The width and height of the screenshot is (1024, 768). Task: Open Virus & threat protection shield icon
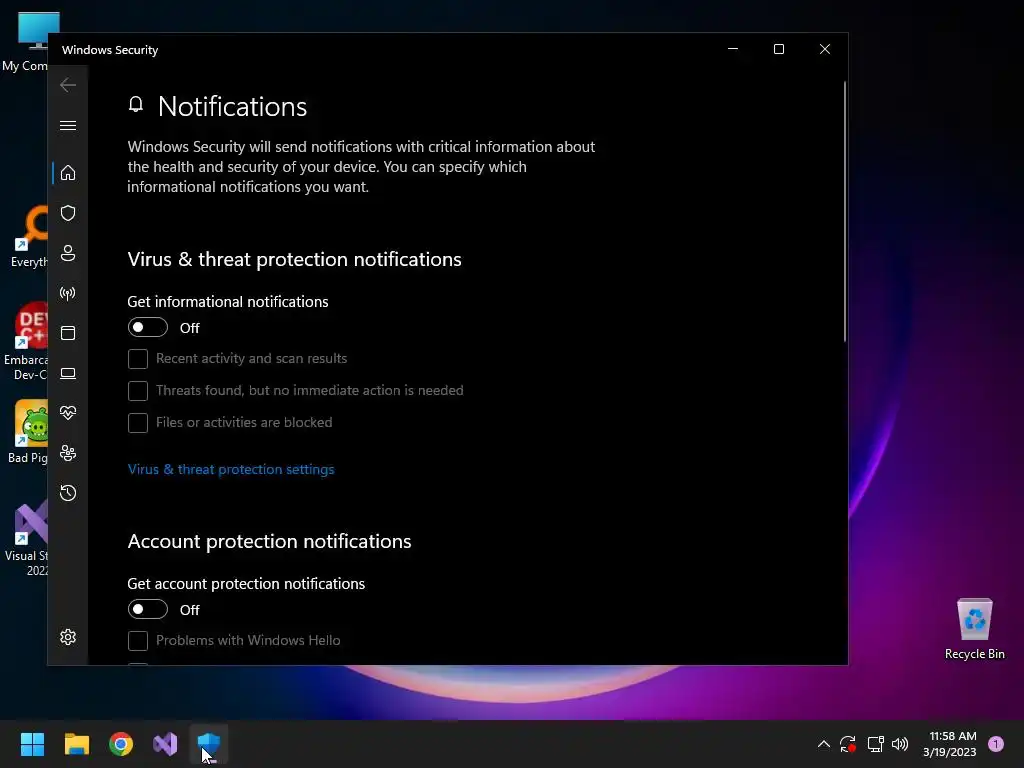coord(68,213)
